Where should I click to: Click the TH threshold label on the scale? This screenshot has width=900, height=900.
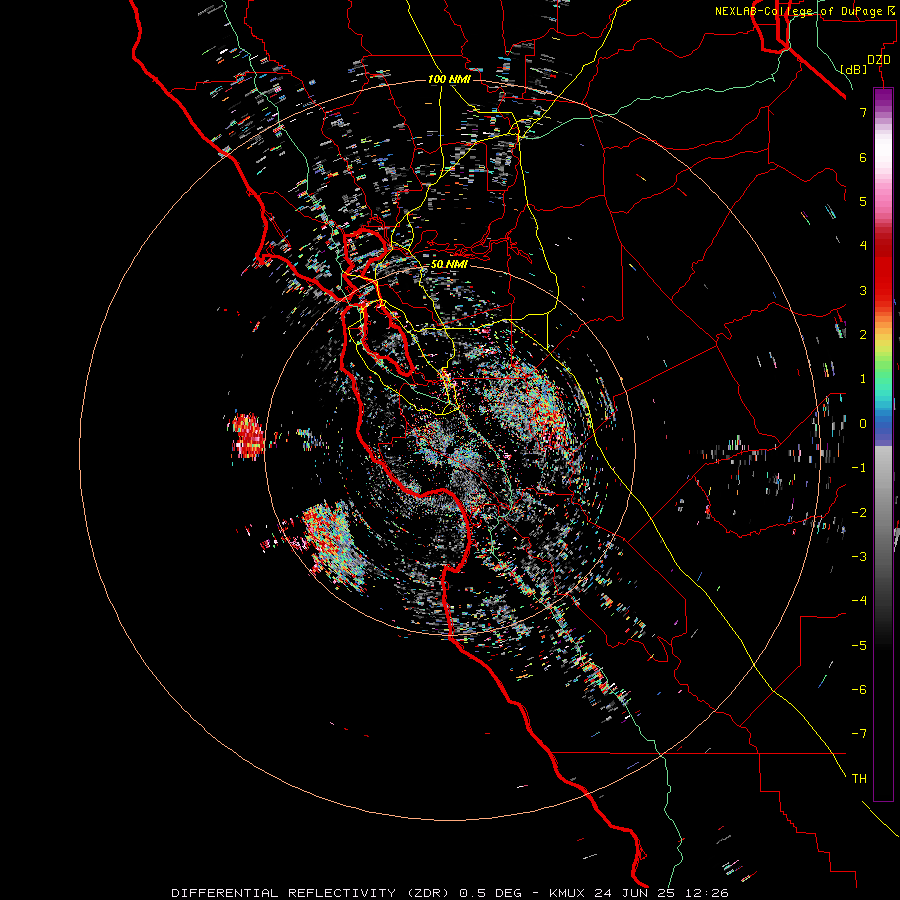859,779
